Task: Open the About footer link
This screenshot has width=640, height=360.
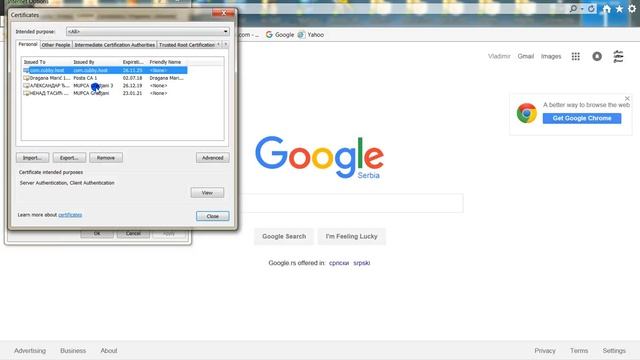Action: coord(109,351)
